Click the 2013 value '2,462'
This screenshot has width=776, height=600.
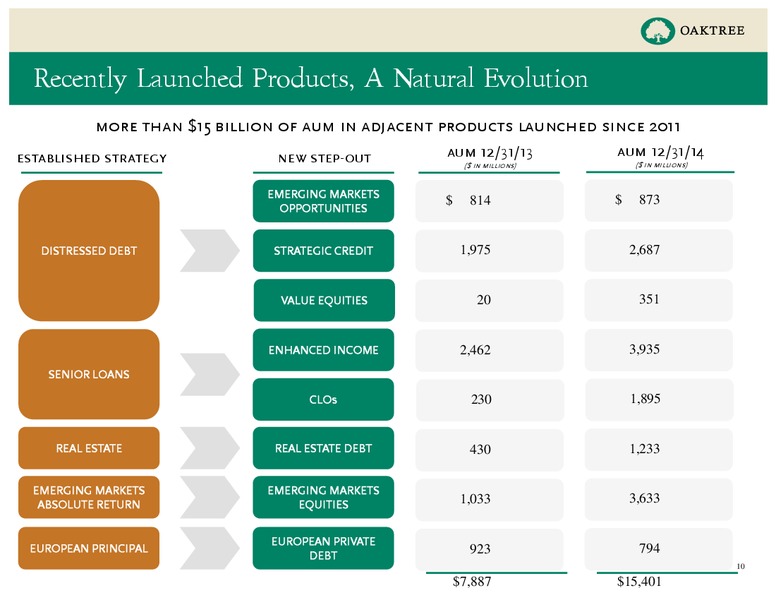pyautogui.click(x=475, y=350)
